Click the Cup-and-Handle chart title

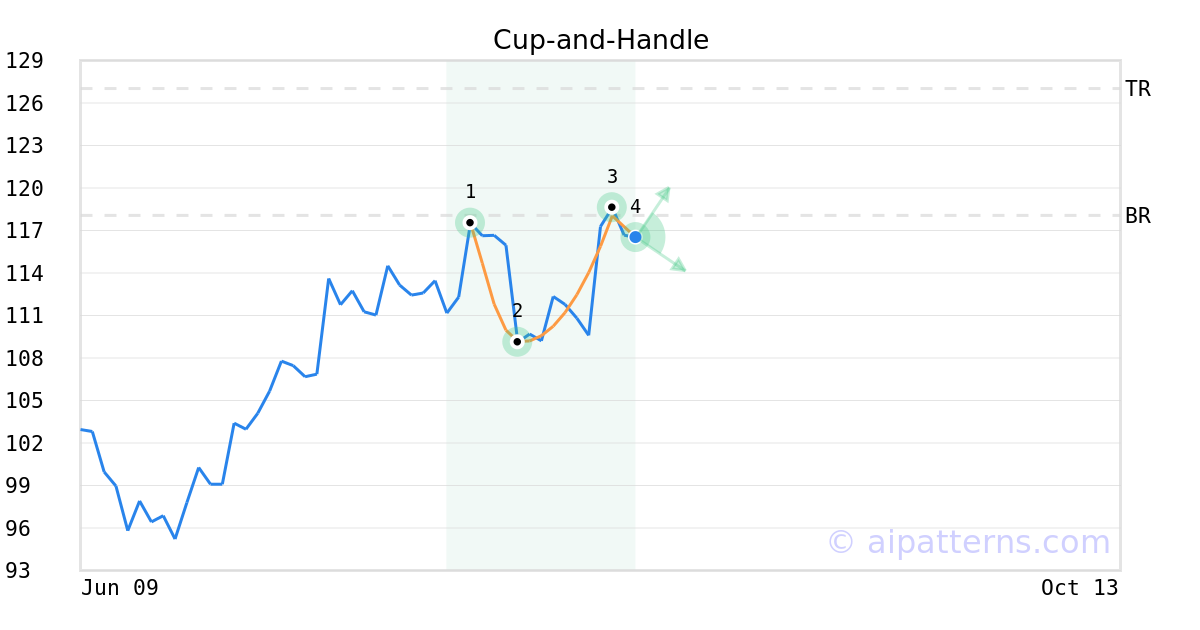(601, 40)
